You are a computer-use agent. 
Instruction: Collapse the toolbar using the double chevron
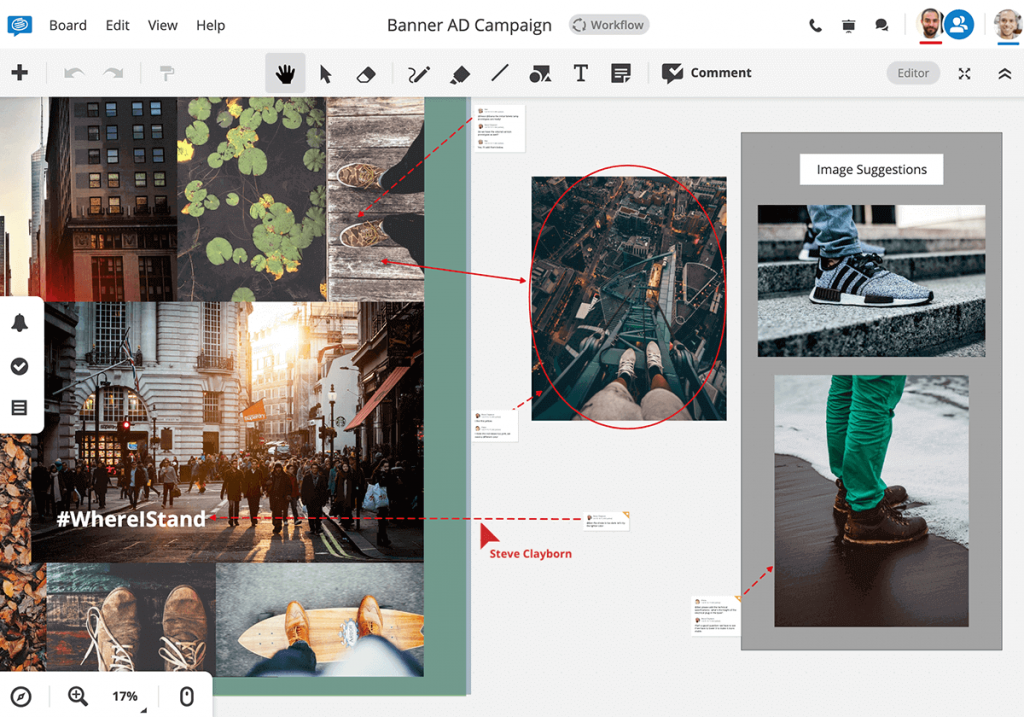(1003, 72)
